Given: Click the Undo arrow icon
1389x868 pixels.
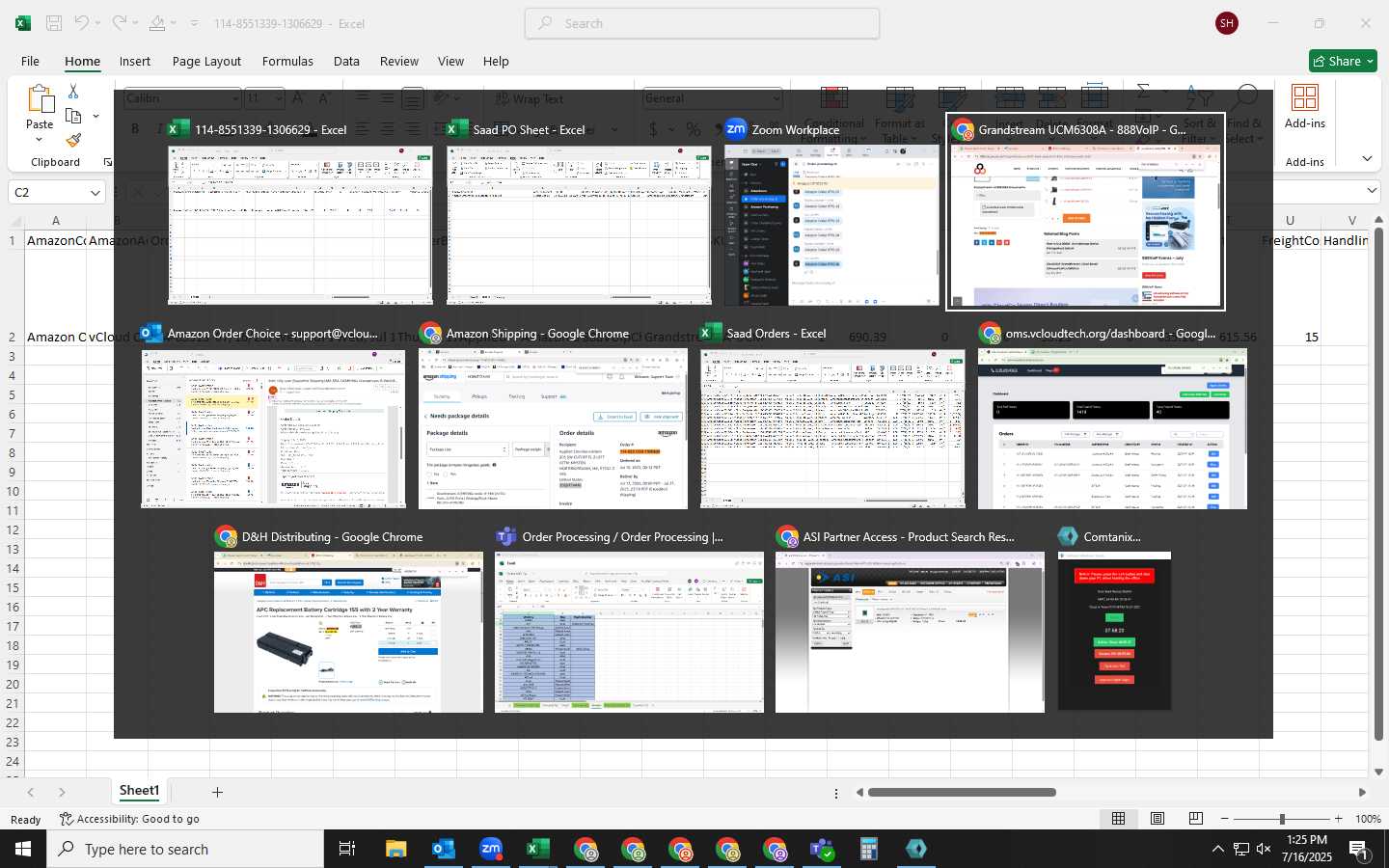Looking at the screenshot, I should pos(81,23).
